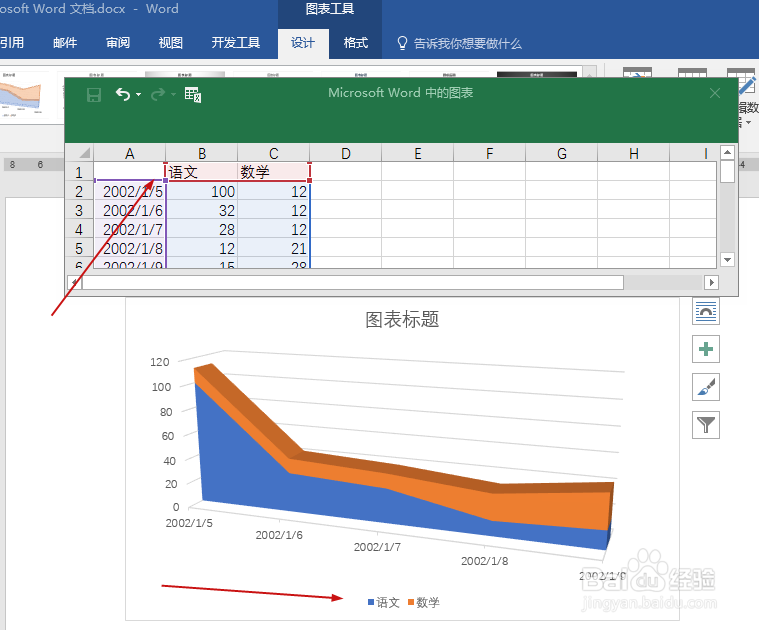The image size is (759, 630).
Task: Click the select-all corner of the spreadsheet
Action: tap(80, 153)
